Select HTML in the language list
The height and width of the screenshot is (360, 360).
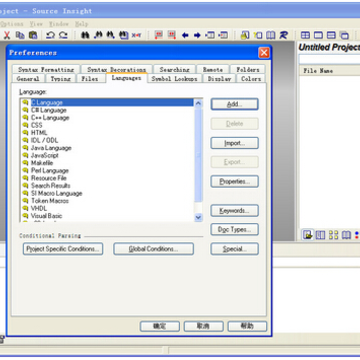click(x=39, y=133)
